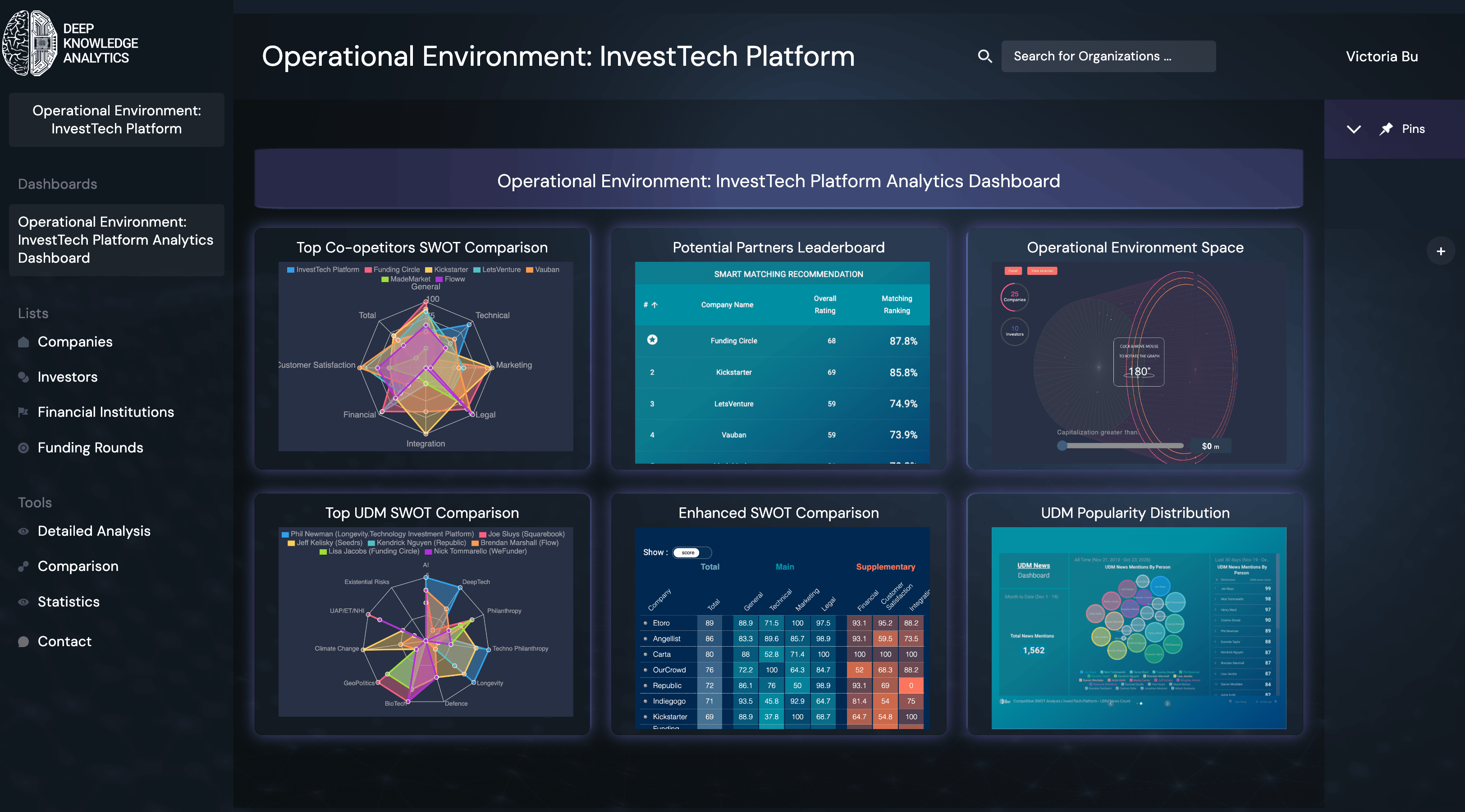Viewport: 1465px width, 812px height.
Task: Click the Deep Knowledge Analytics brain logo
Action: point(30,43)
